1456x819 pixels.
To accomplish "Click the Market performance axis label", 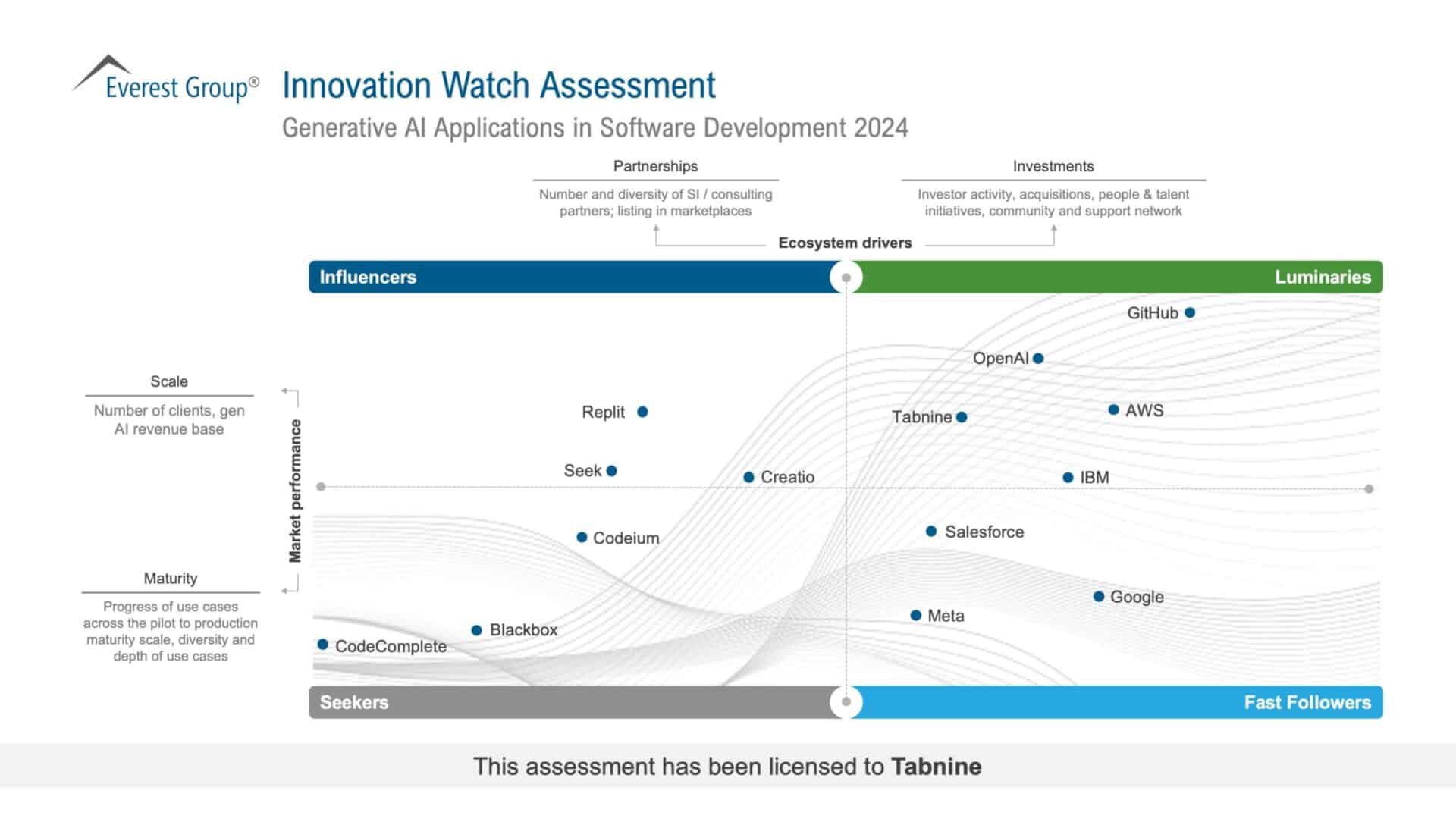I will pyautogui.click(x=295, y=491).
